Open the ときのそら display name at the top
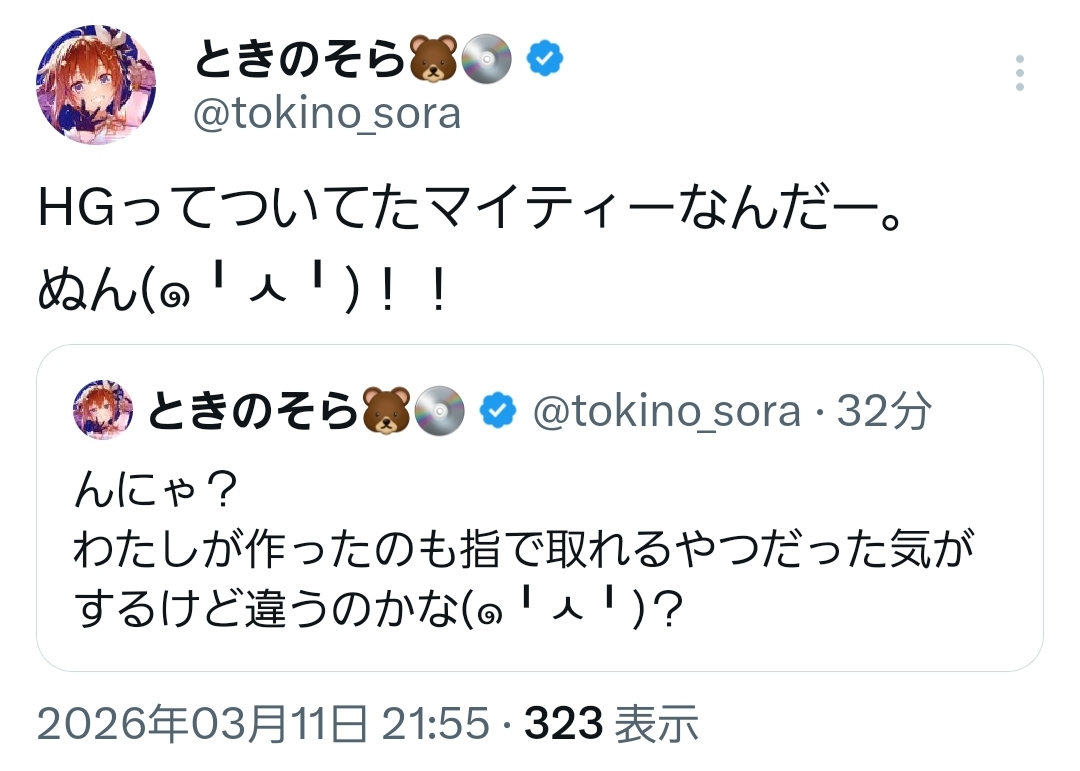The image size is (1080, 771). pyautogui.click(x=300, y=61)
